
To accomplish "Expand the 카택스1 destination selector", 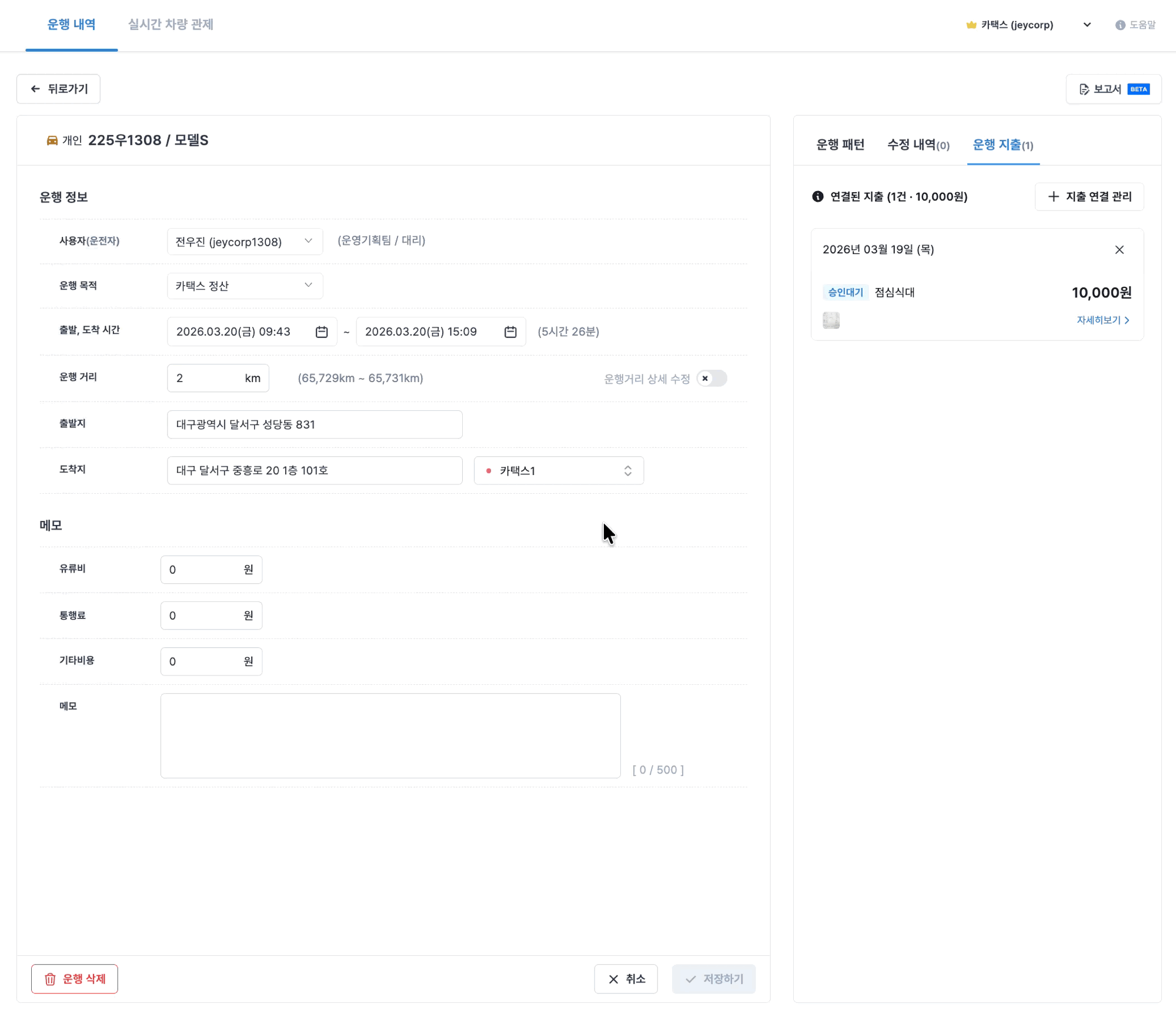I will pyautogui.click(x=559, y=471).
